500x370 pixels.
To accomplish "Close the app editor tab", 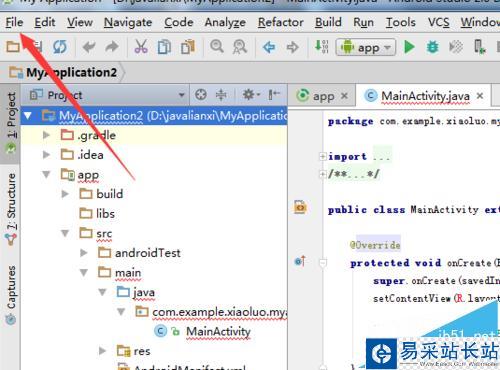I will coord(344,96).
